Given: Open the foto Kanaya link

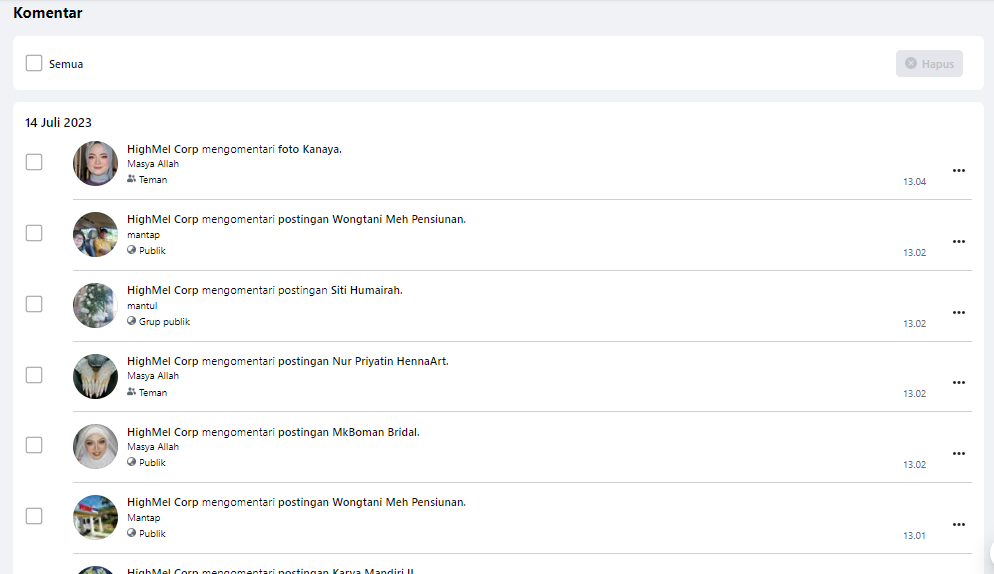Looking at the screenshot, I should [x=309, y=149].
